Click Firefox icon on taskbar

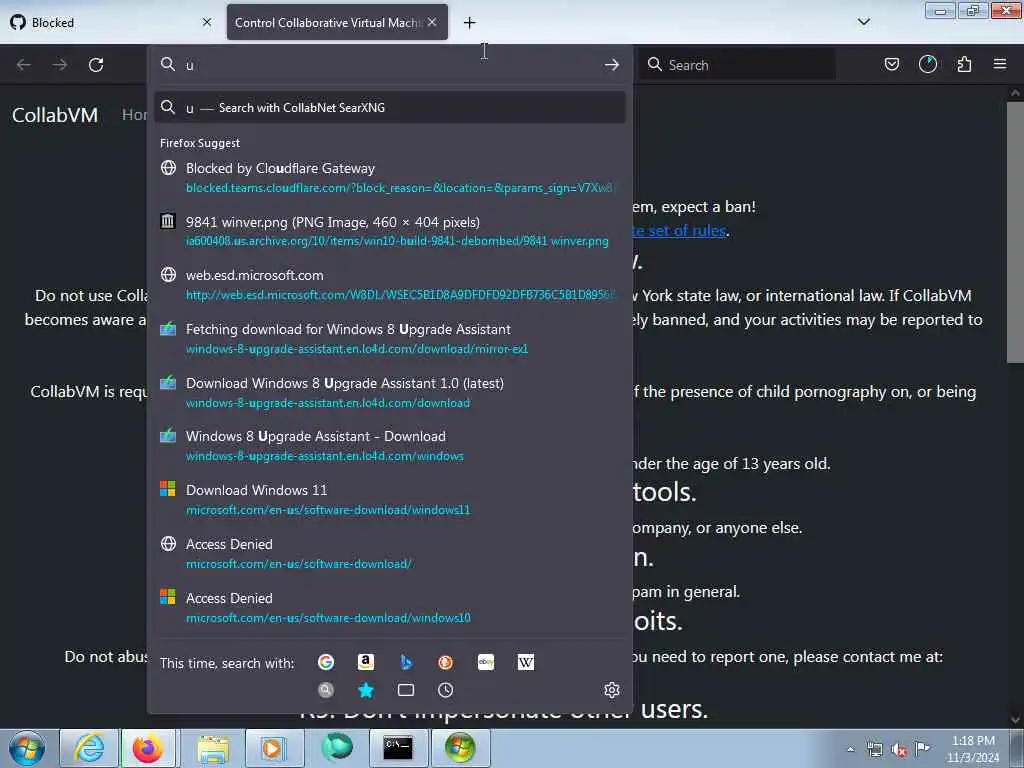pyautogui.click(x=148, y=748)
